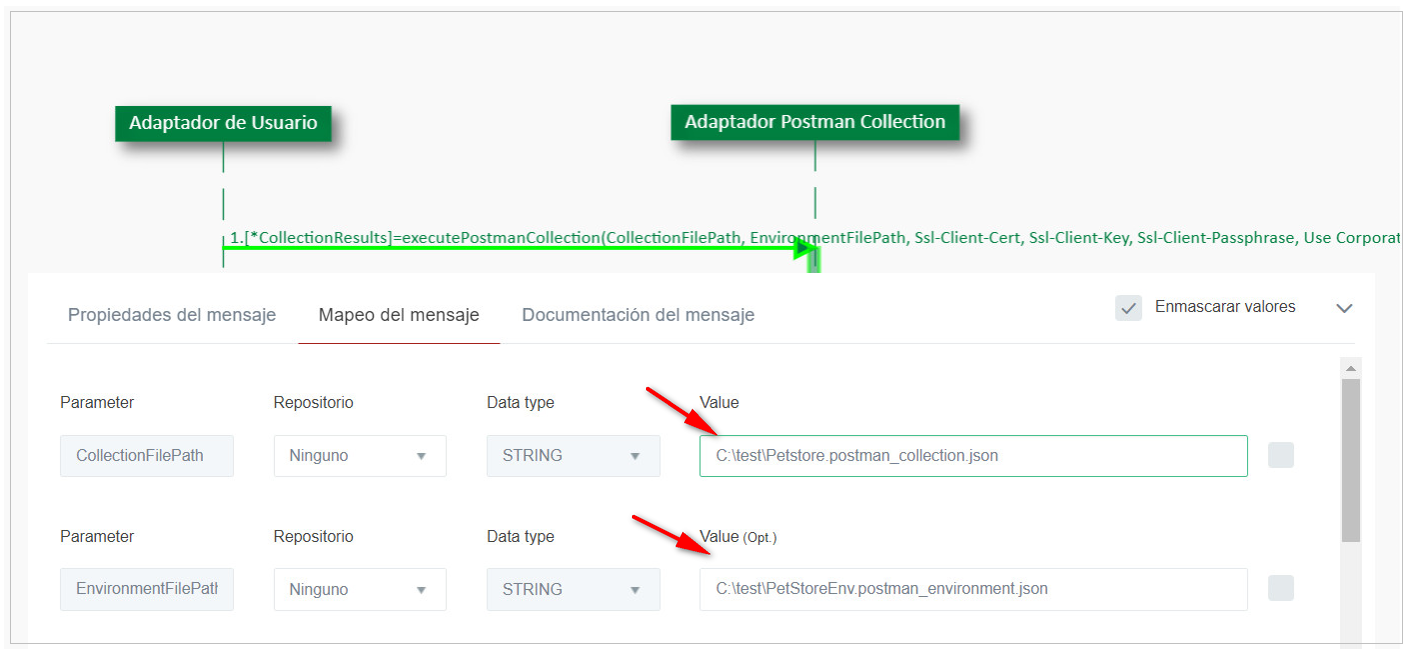Expand STRING data type dropdown for EnvironmentFilePath
Viewport: 1414px width, 649px height.
pos(573,590)
